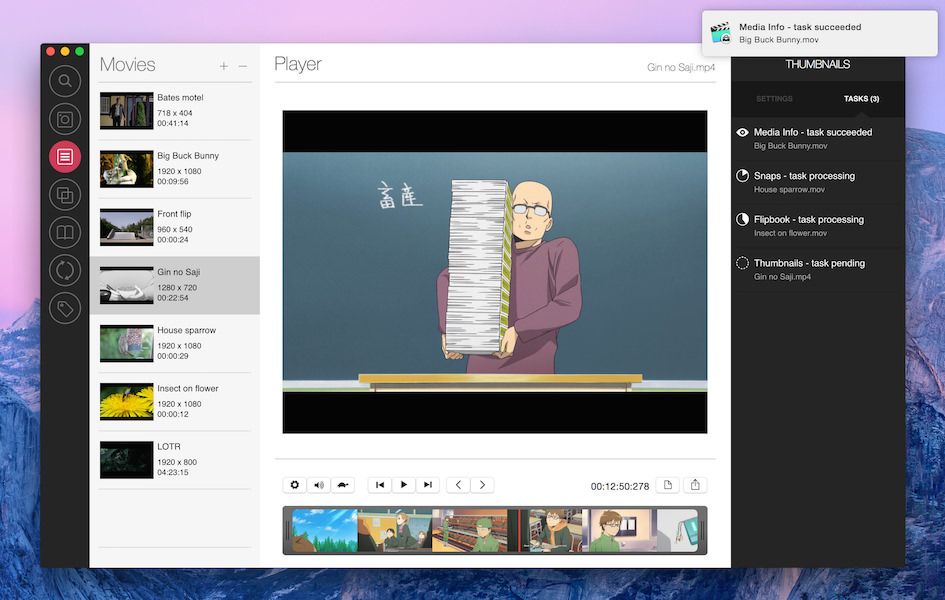The width and height of the screenshot is (945, 600).
Task: Step forward using the right chevron
Action: [x=482, y=484]
